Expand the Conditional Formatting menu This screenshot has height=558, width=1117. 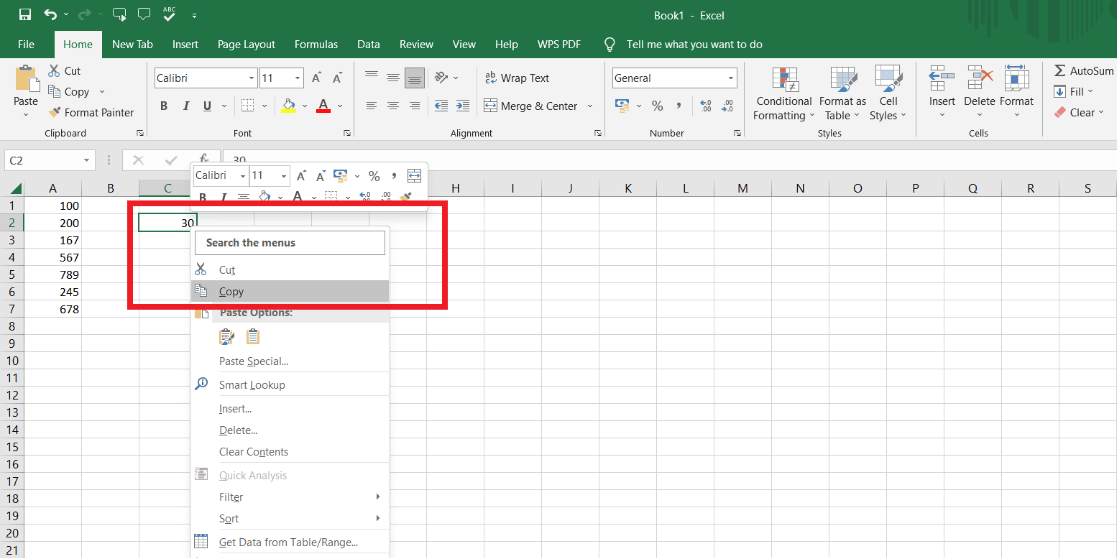pos(784,94)
